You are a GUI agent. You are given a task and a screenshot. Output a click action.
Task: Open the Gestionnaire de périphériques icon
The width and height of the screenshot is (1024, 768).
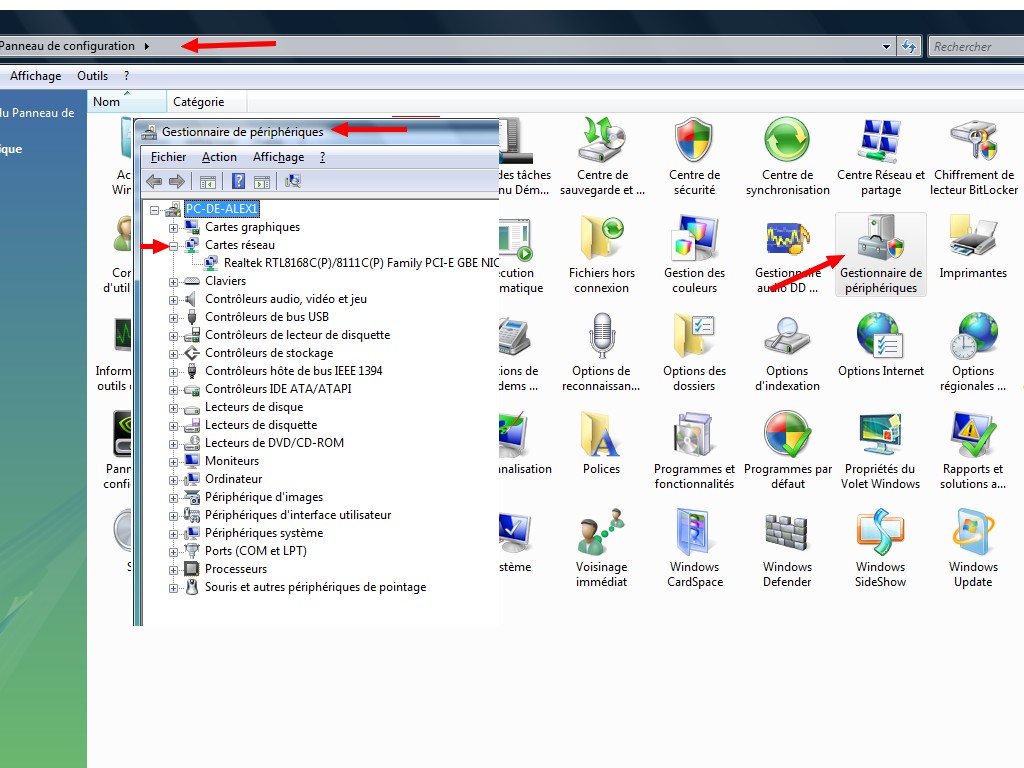coord(880,254)
